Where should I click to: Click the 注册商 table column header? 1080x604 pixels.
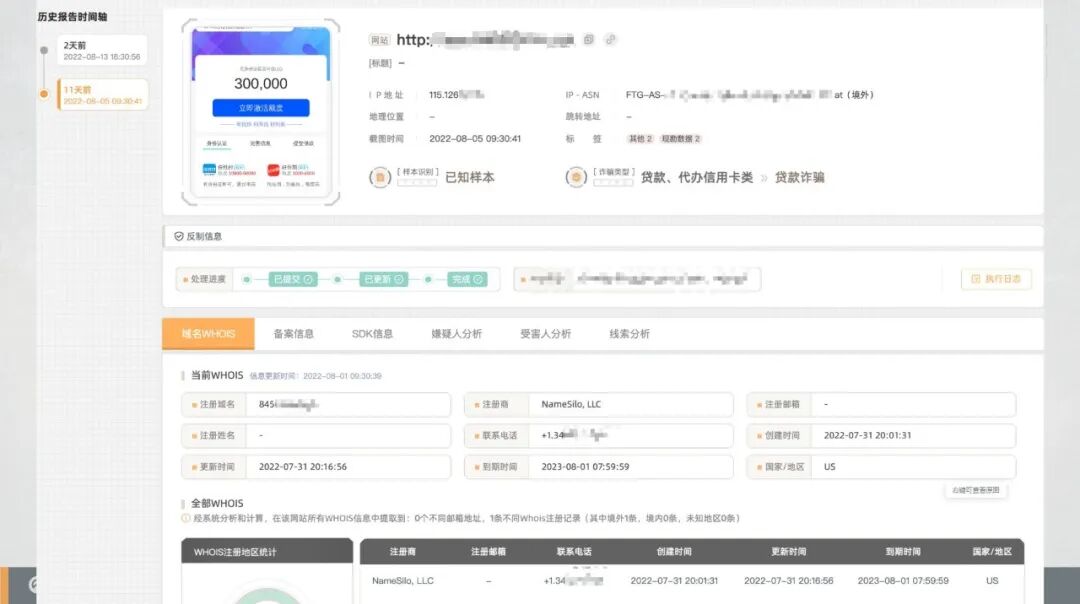[x=402, y=552]
